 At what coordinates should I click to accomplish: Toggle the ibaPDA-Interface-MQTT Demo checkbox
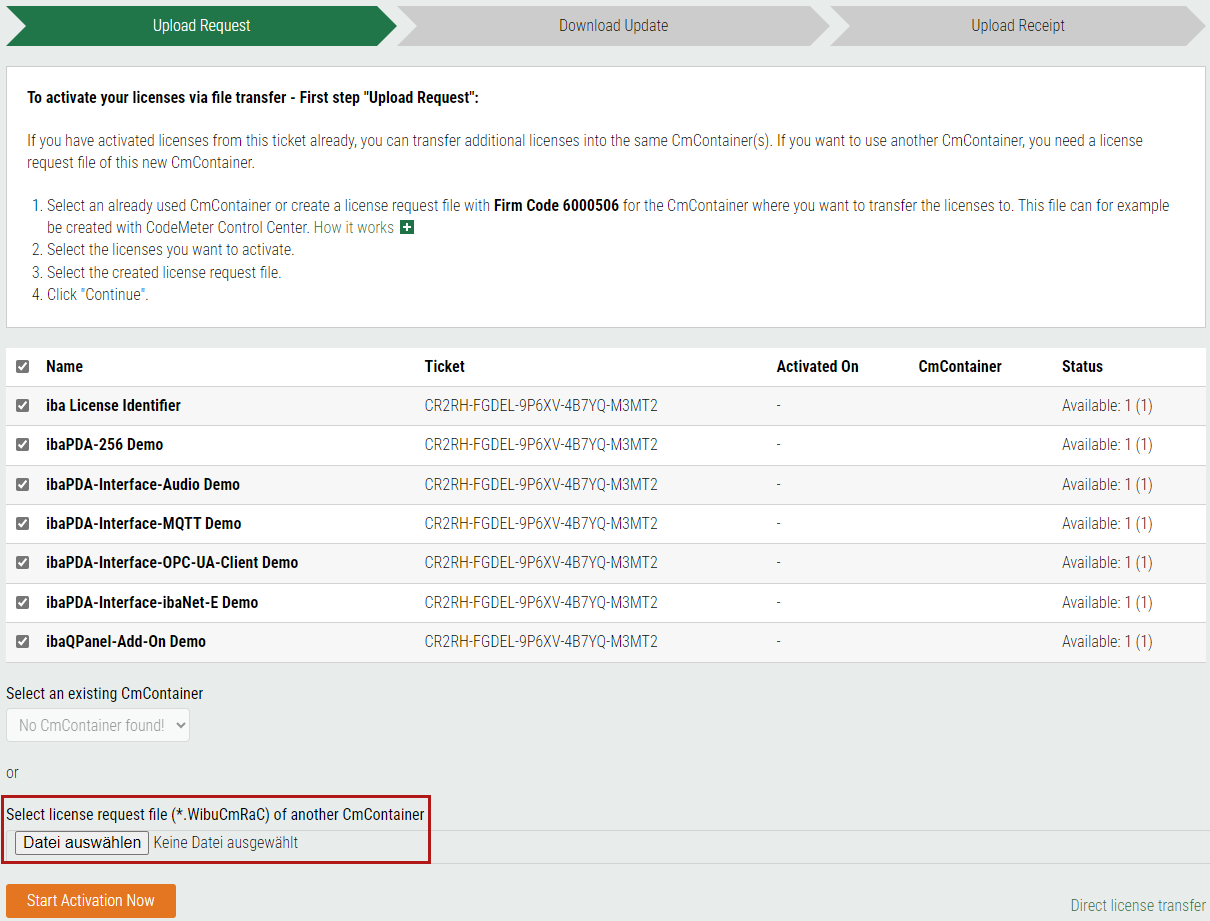(23, 523)
